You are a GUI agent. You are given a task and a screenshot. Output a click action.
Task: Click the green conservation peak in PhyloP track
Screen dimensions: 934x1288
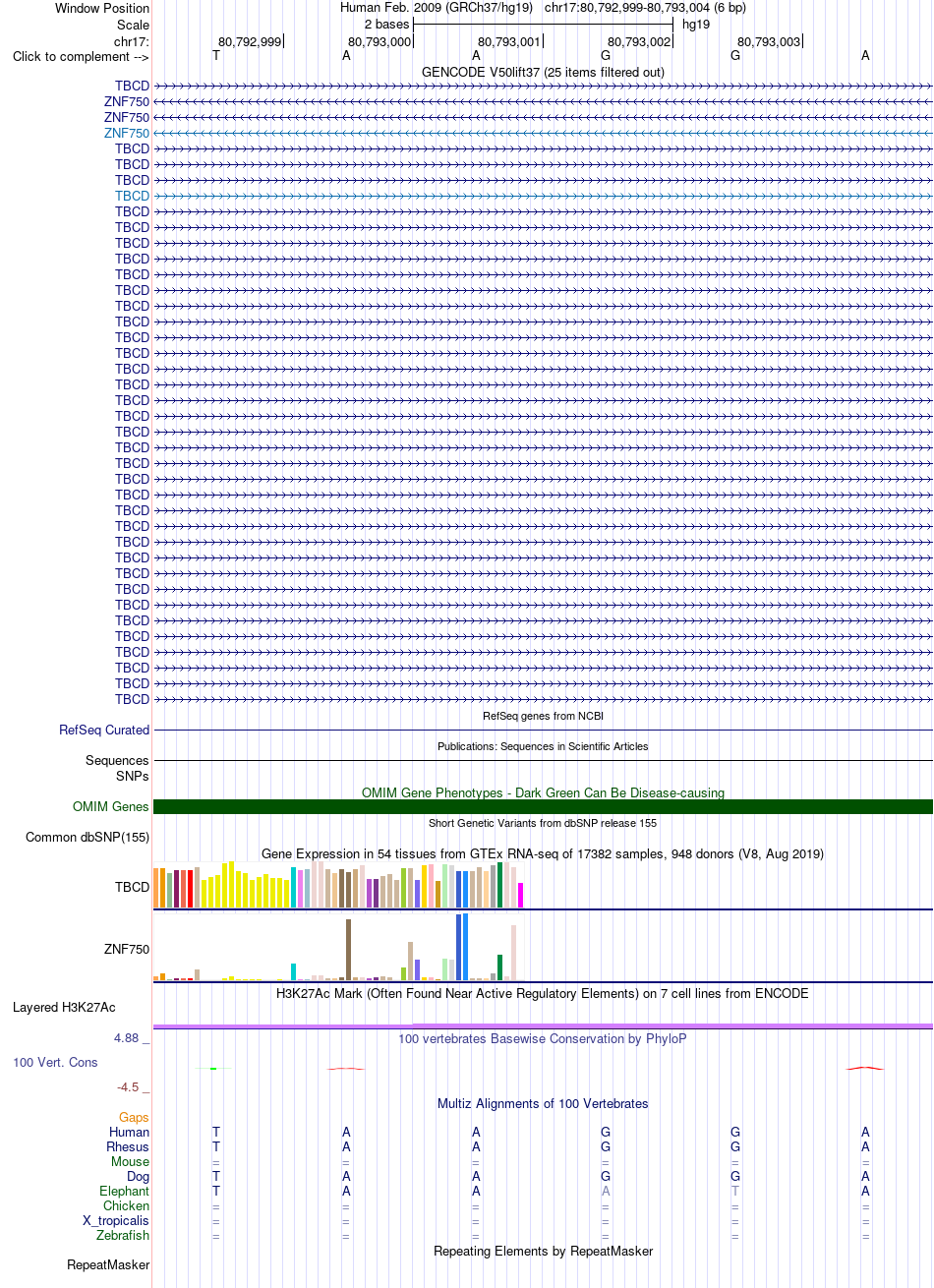(x=213, y=1069)
